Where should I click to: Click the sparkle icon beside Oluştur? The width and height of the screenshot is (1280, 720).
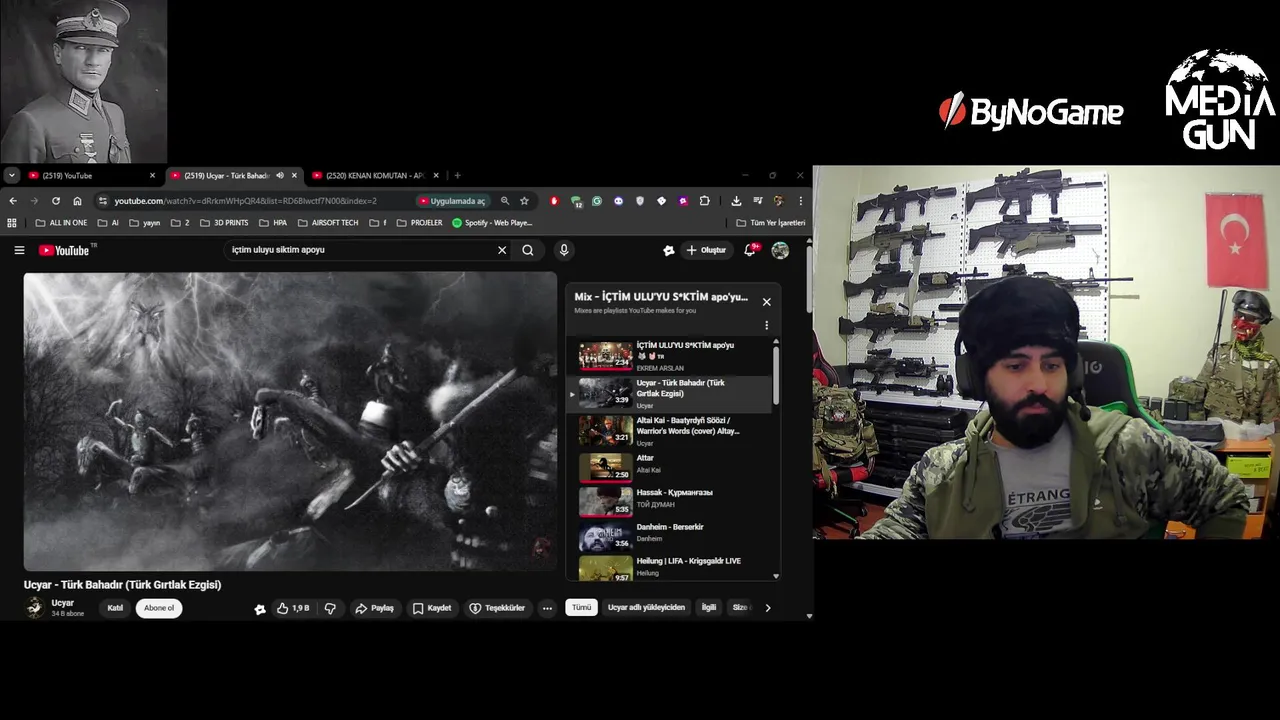pos(669,250)
